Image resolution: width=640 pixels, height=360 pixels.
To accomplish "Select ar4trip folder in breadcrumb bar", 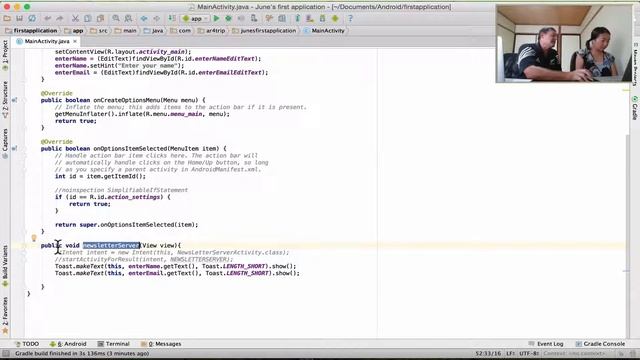I will click(211, 31).
